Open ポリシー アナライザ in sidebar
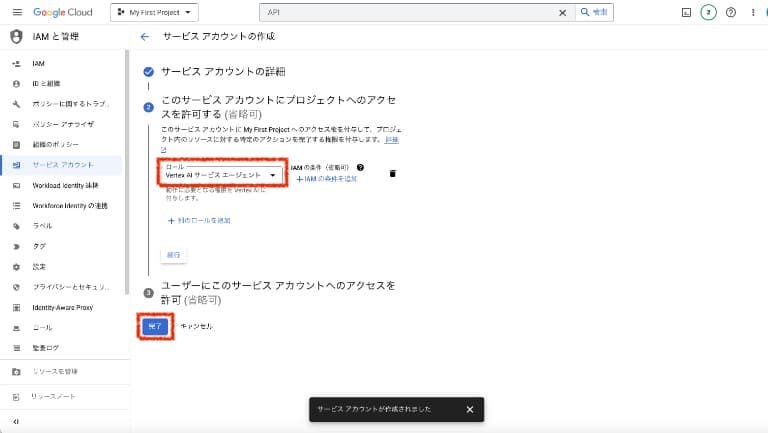Image resolution: width=768 pixels, height=433 pixels. pyautogui.click(x=63, y=124)
